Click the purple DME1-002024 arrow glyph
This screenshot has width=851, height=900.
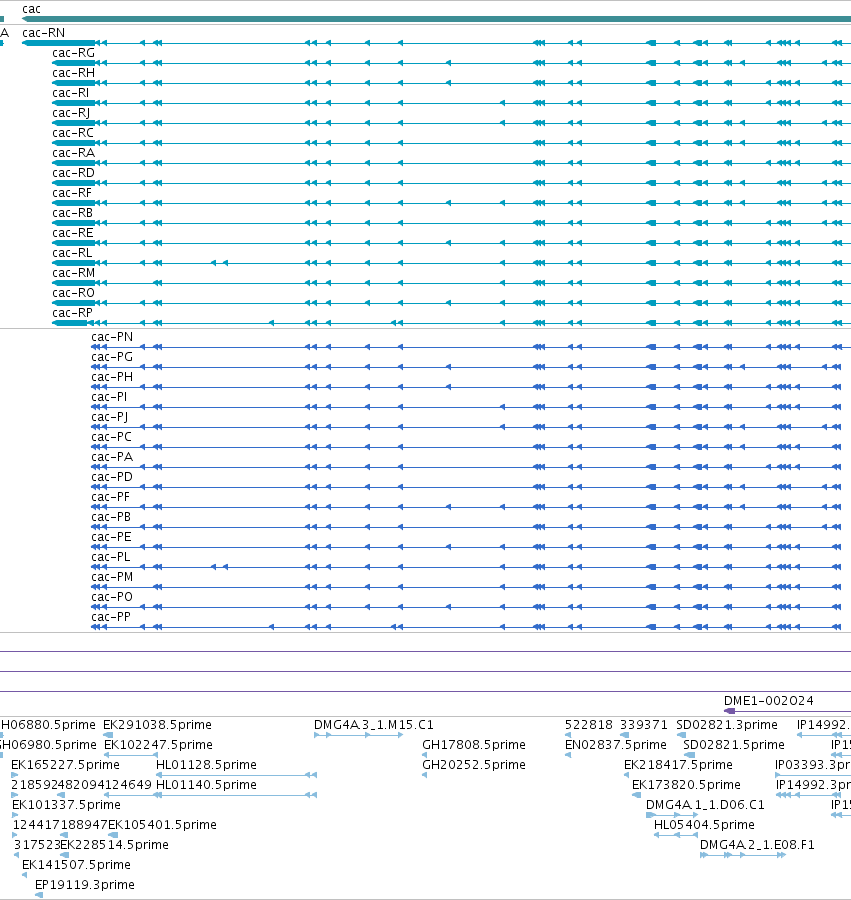729,711
